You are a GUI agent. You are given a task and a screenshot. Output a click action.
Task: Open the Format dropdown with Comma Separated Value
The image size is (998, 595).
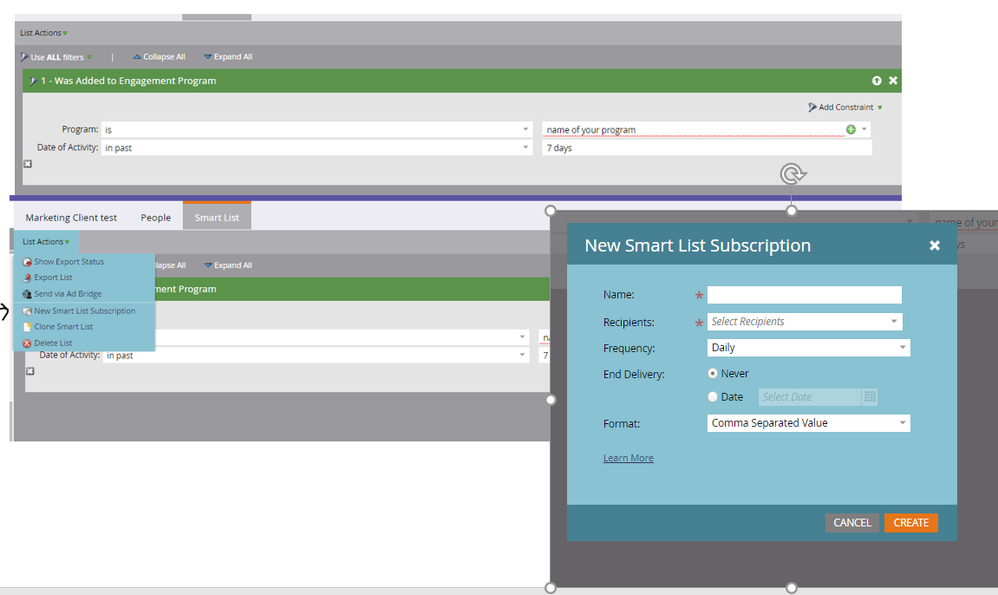coord(808,423)
